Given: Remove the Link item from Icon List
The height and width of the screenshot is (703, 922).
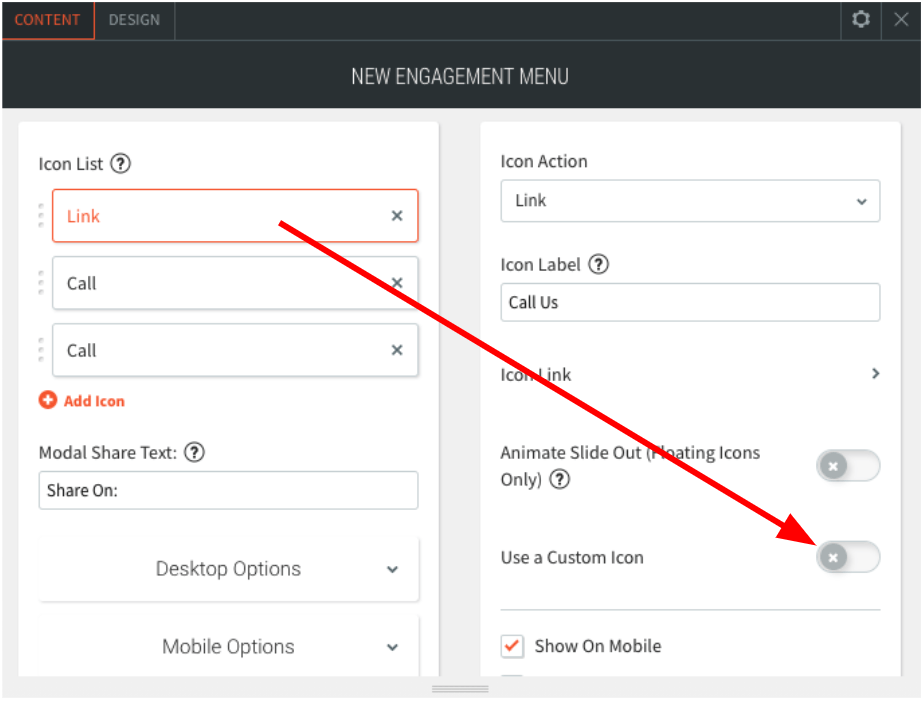Looking at the screenshot, I should [397, 216].
